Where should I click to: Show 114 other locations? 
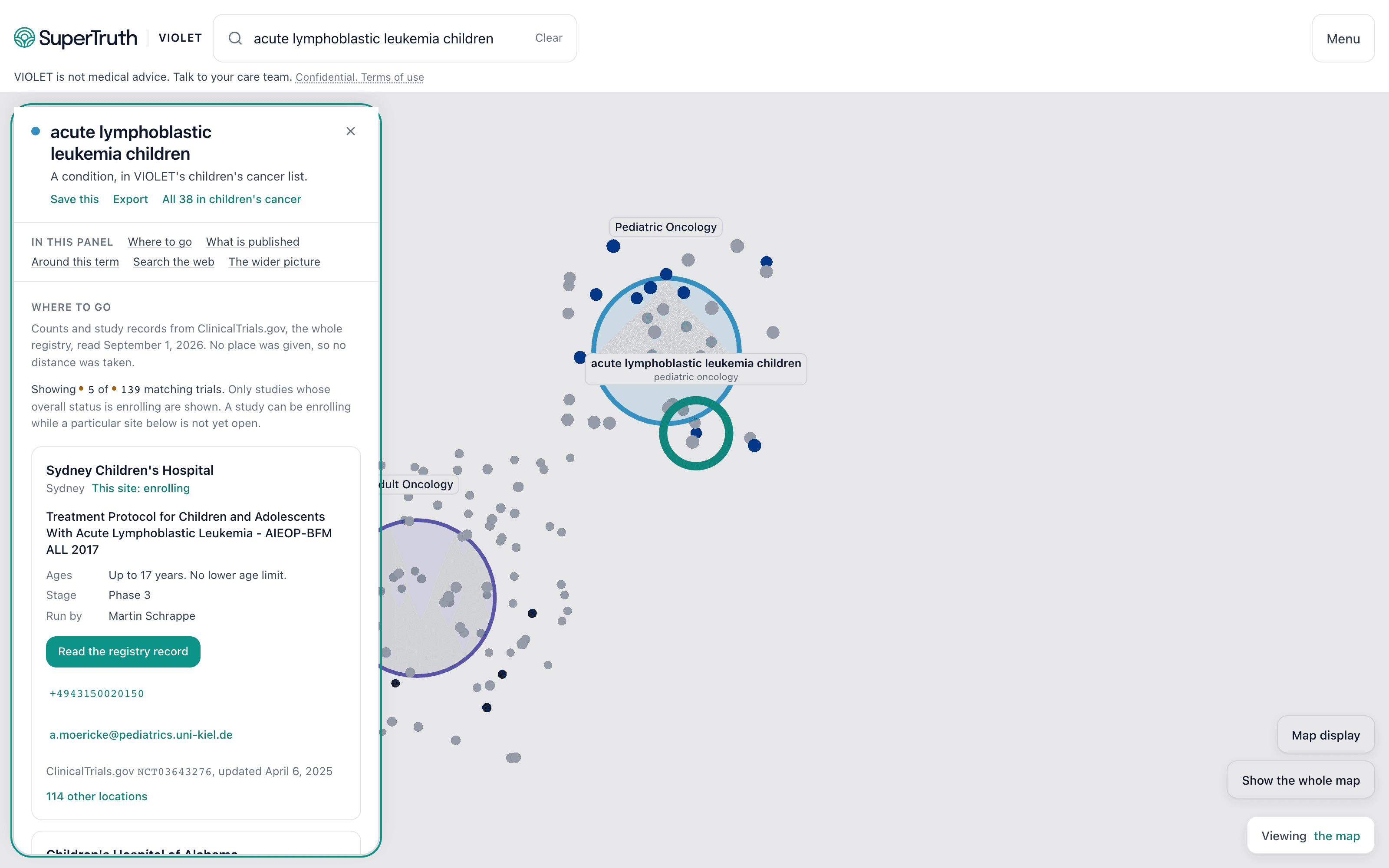tap(97, 796)
